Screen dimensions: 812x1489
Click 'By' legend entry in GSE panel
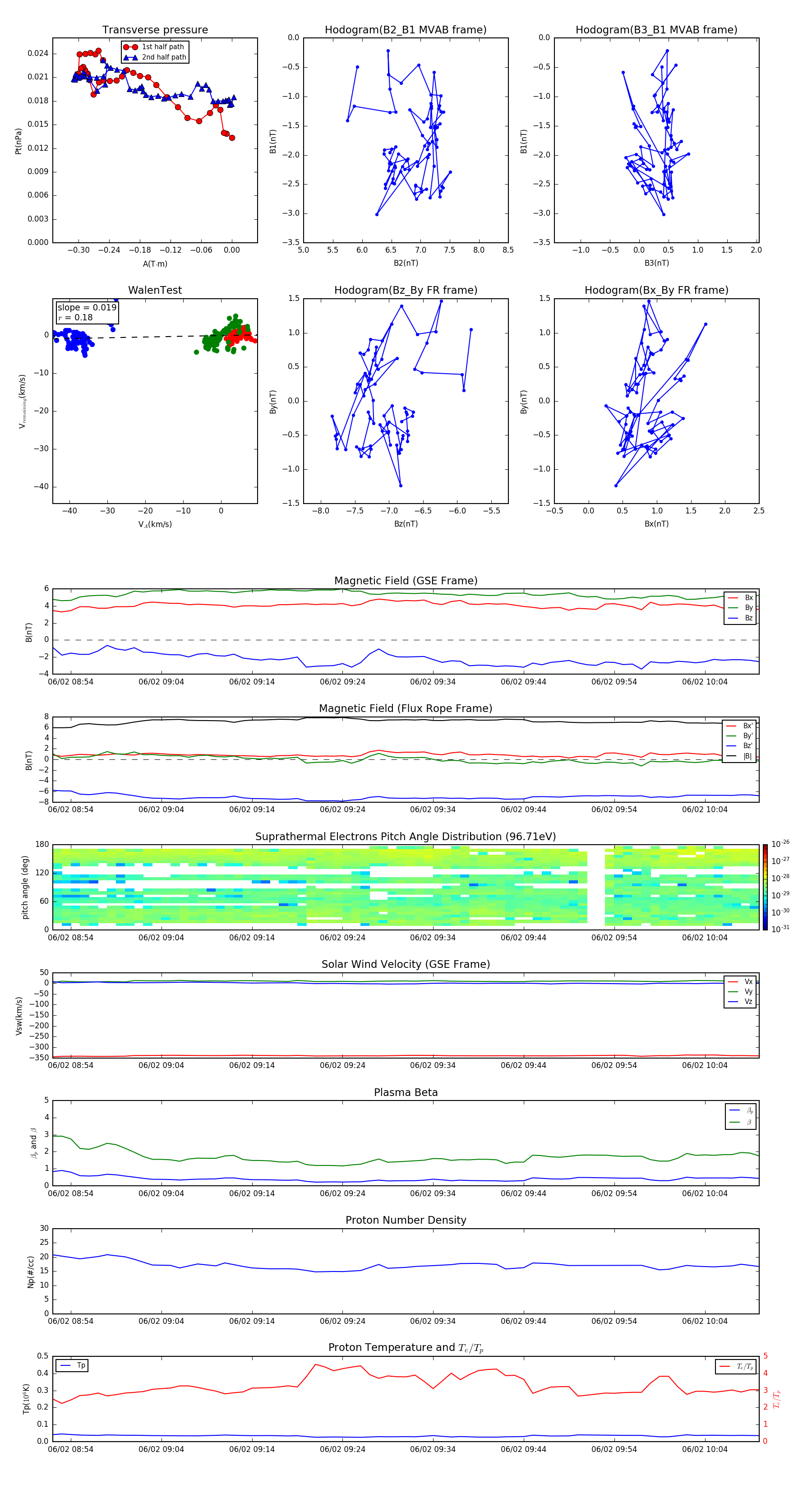[741, 608]
